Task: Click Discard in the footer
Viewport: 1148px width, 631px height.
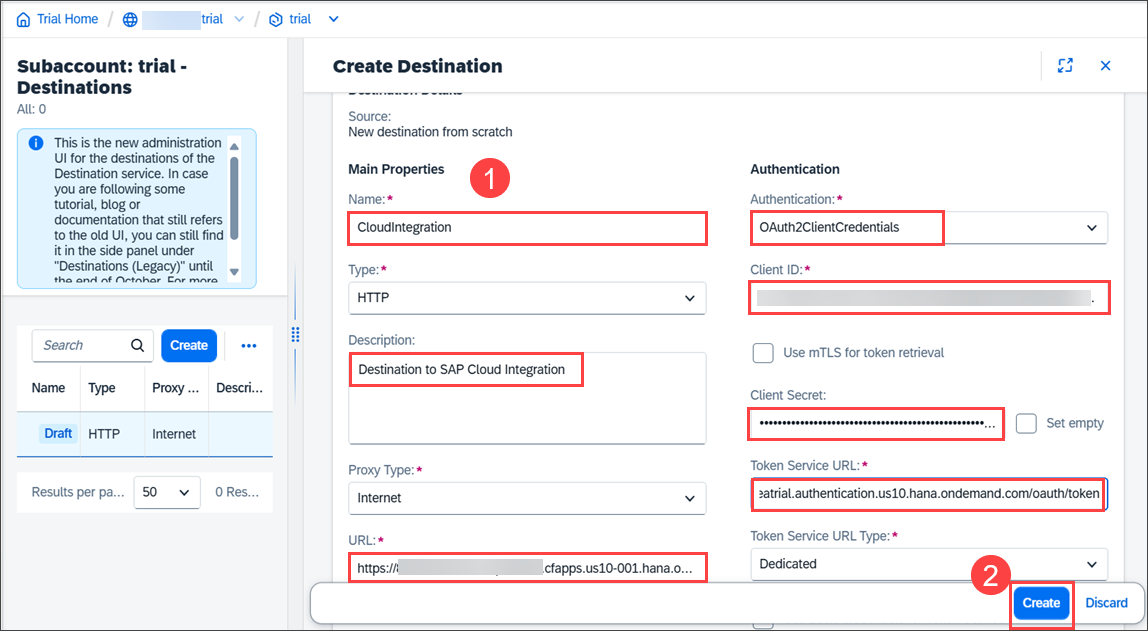Action: tap(1106, 603)
